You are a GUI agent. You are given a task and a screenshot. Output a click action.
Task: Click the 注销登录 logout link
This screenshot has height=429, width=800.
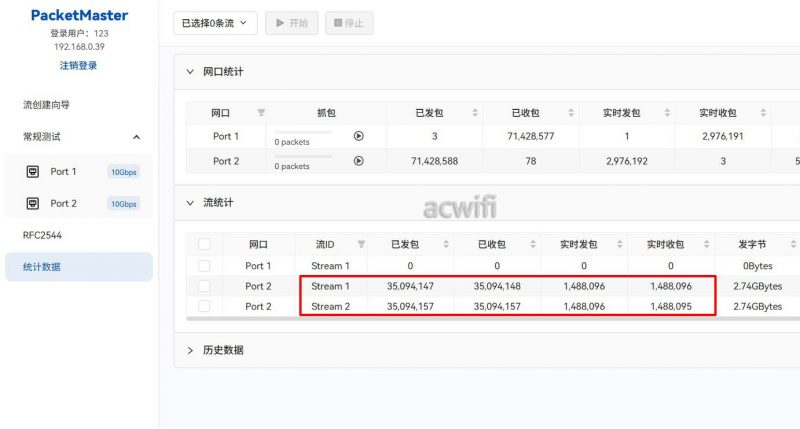78,66
